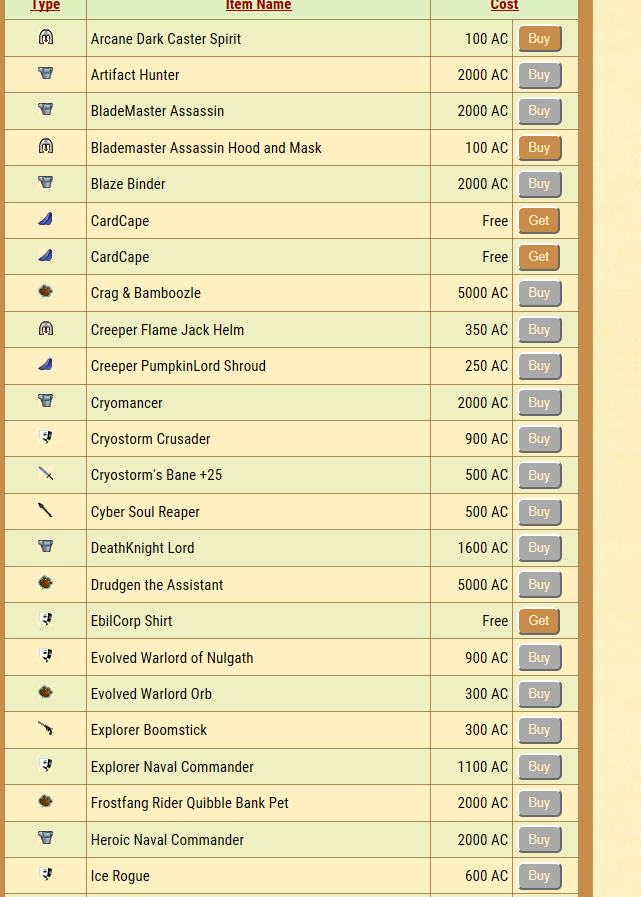Click Buy for BladeMaster Assassin armor

click(539, 111)
